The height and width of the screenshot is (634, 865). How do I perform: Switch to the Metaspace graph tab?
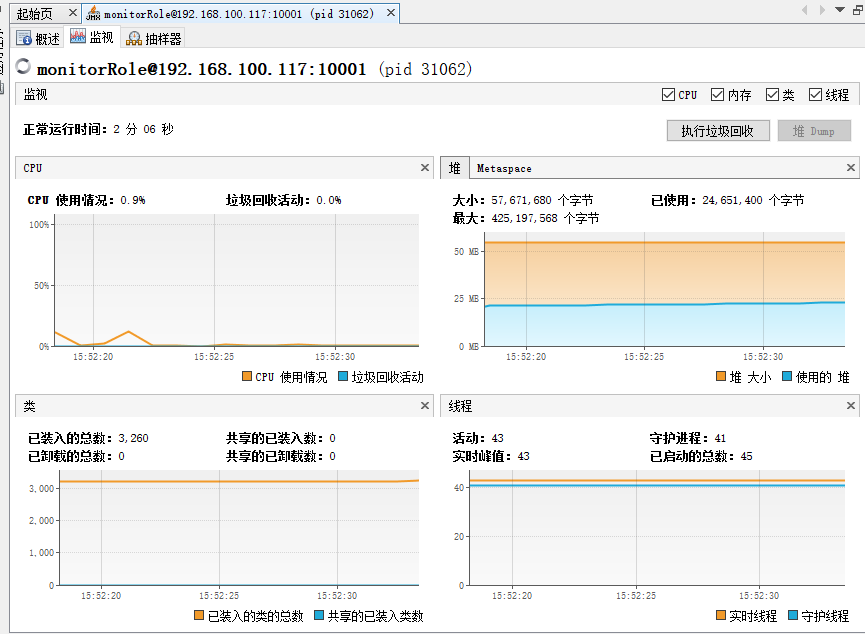(x=504, y=168)
